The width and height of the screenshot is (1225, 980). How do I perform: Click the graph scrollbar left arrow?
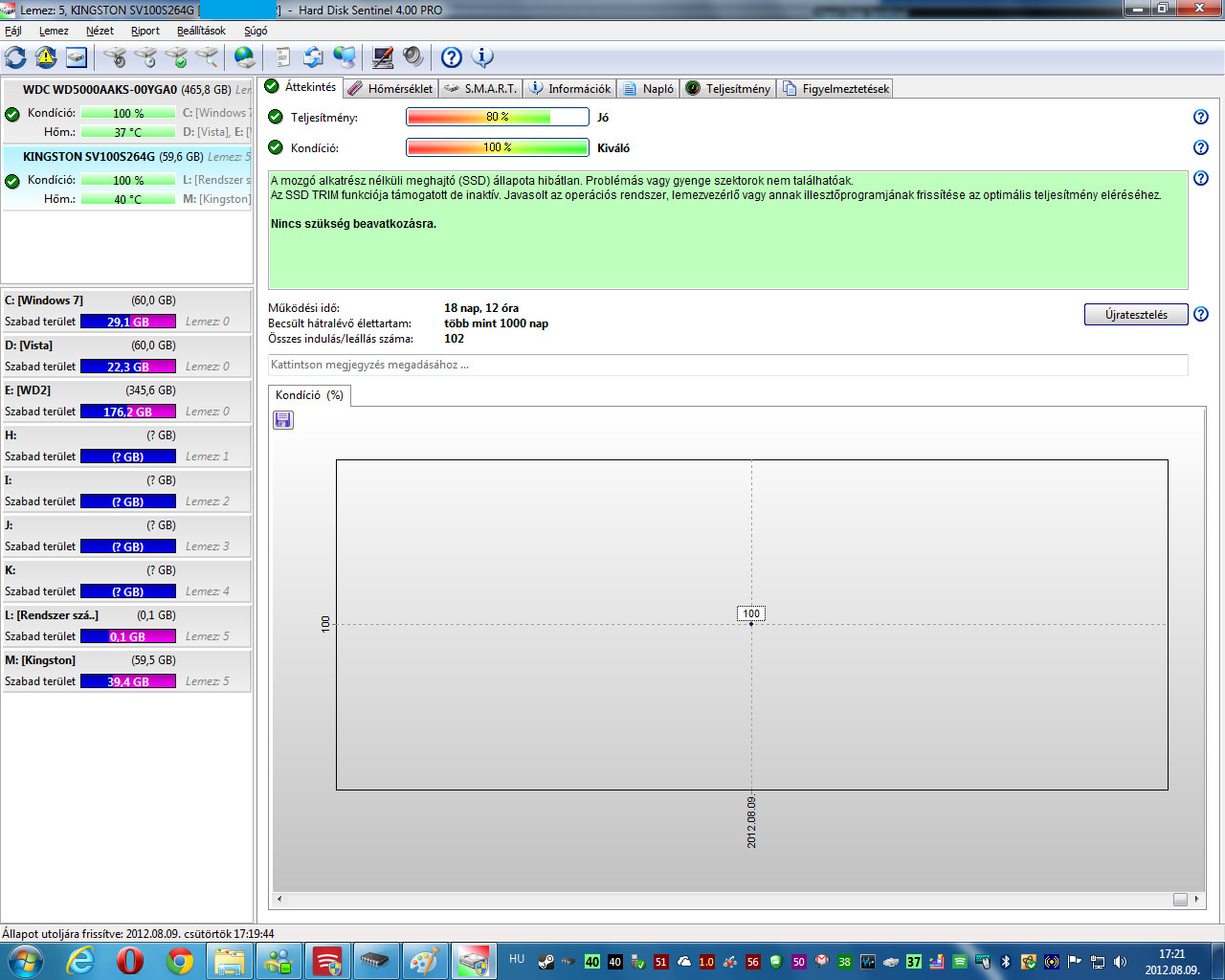pos(279,900)
